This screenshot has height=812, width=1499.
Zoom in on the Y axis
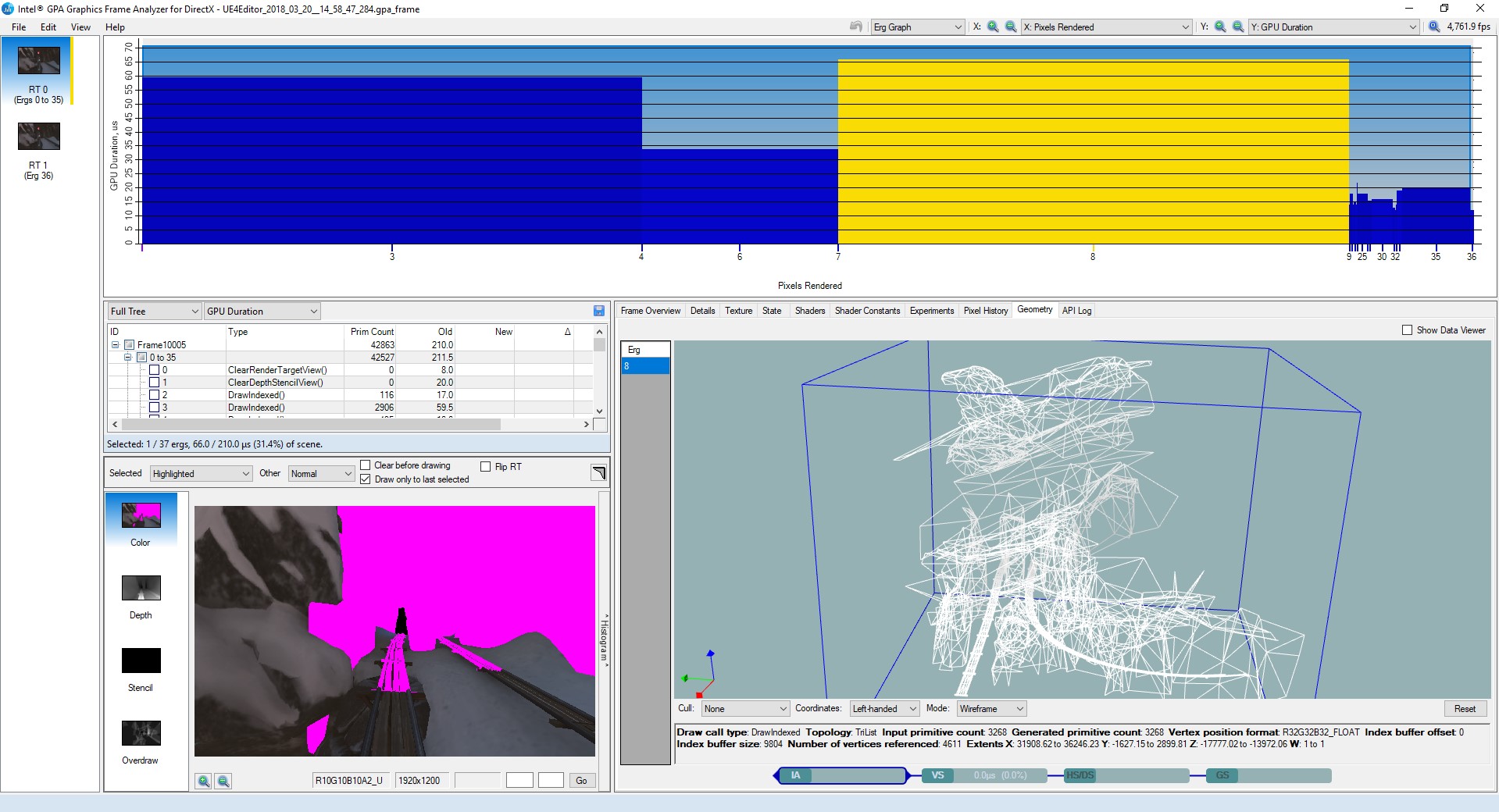tap(1220, 27)
